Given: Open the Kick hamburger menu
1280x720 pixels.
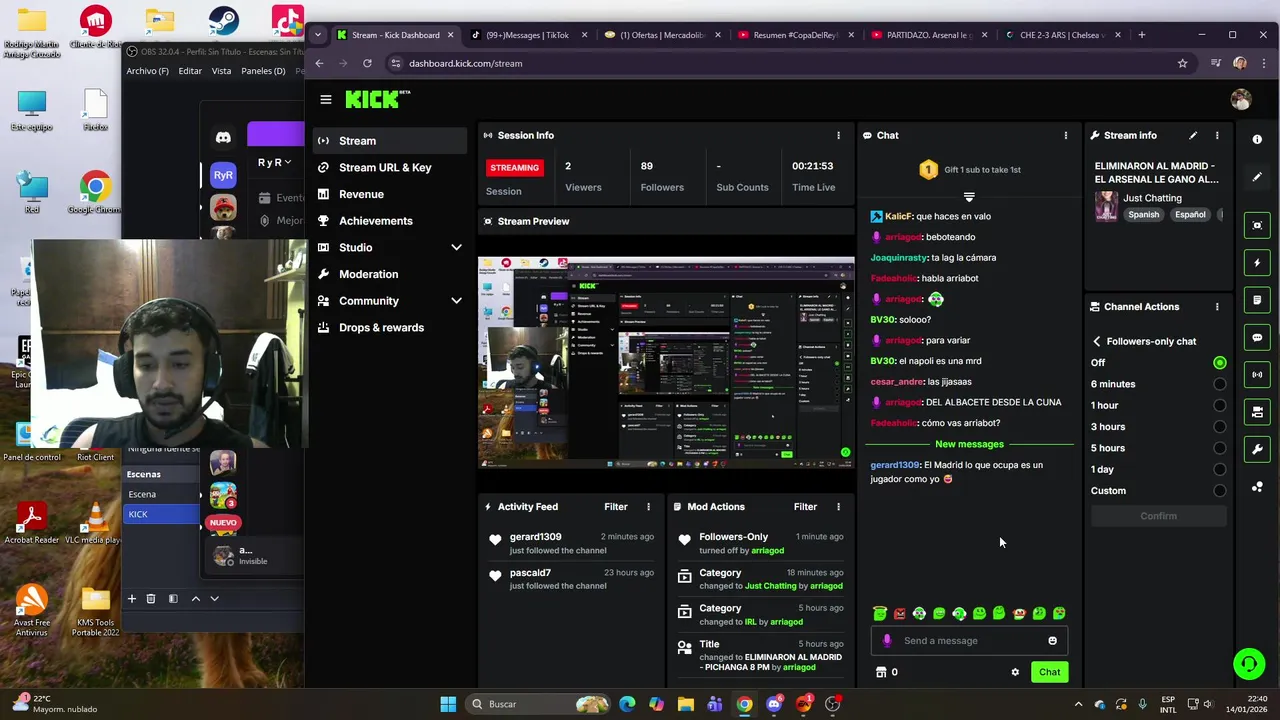Looking at the screenshot, I should tap(325, 99).
